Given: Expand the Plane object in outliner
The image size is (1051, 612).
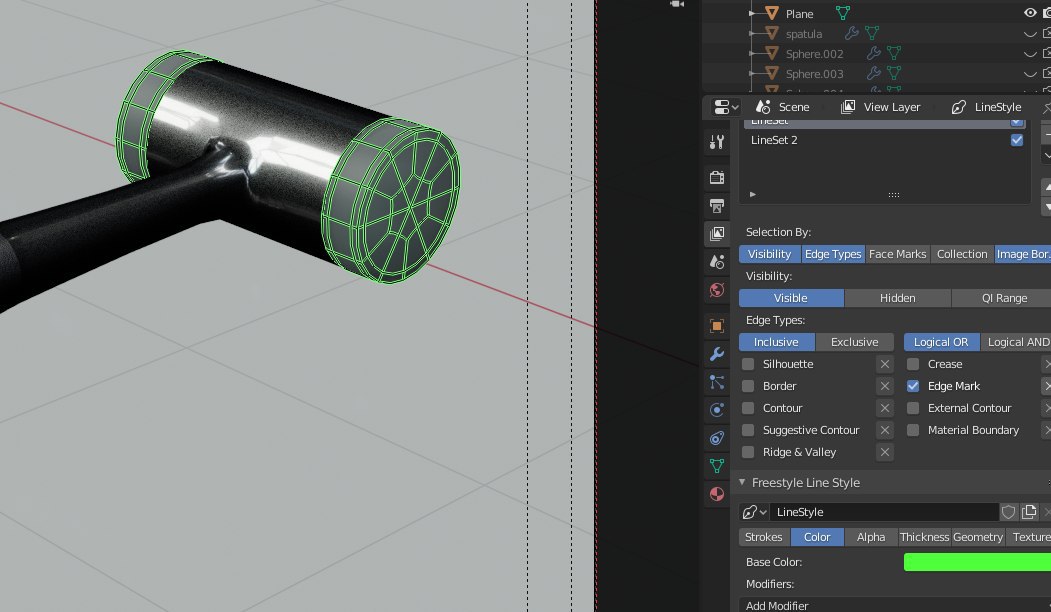Looking at the screenshot, I should pos(753,13).
